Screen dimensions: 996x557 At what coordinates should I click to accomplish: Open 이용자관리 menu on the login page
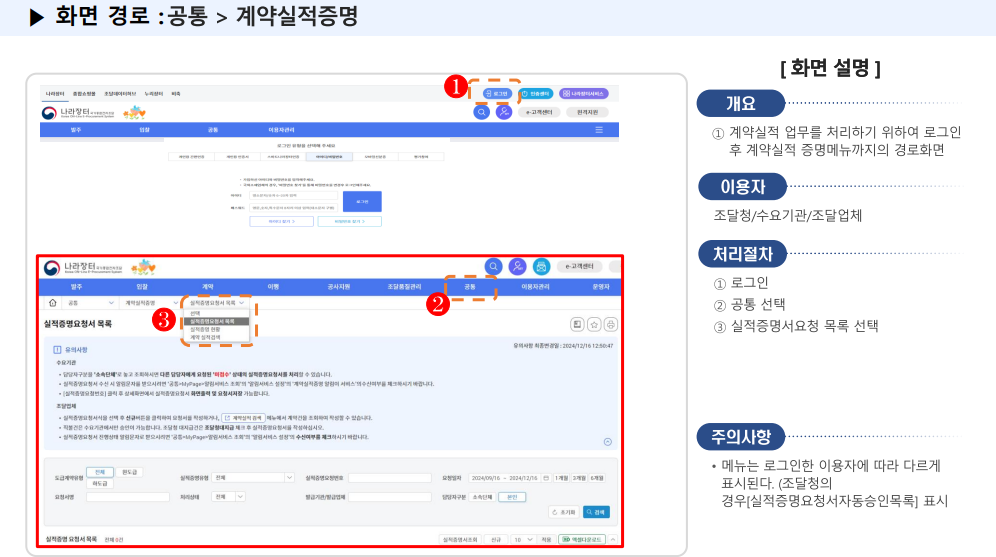click(281, 130)
